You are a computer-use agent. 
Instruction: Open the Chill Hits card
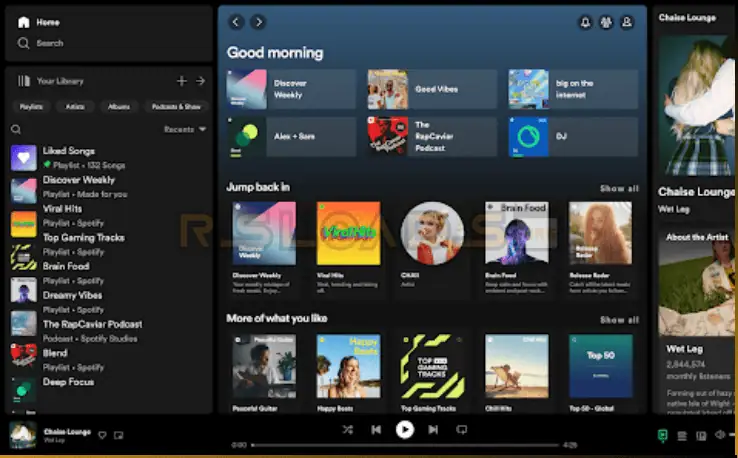pos(517,373)
